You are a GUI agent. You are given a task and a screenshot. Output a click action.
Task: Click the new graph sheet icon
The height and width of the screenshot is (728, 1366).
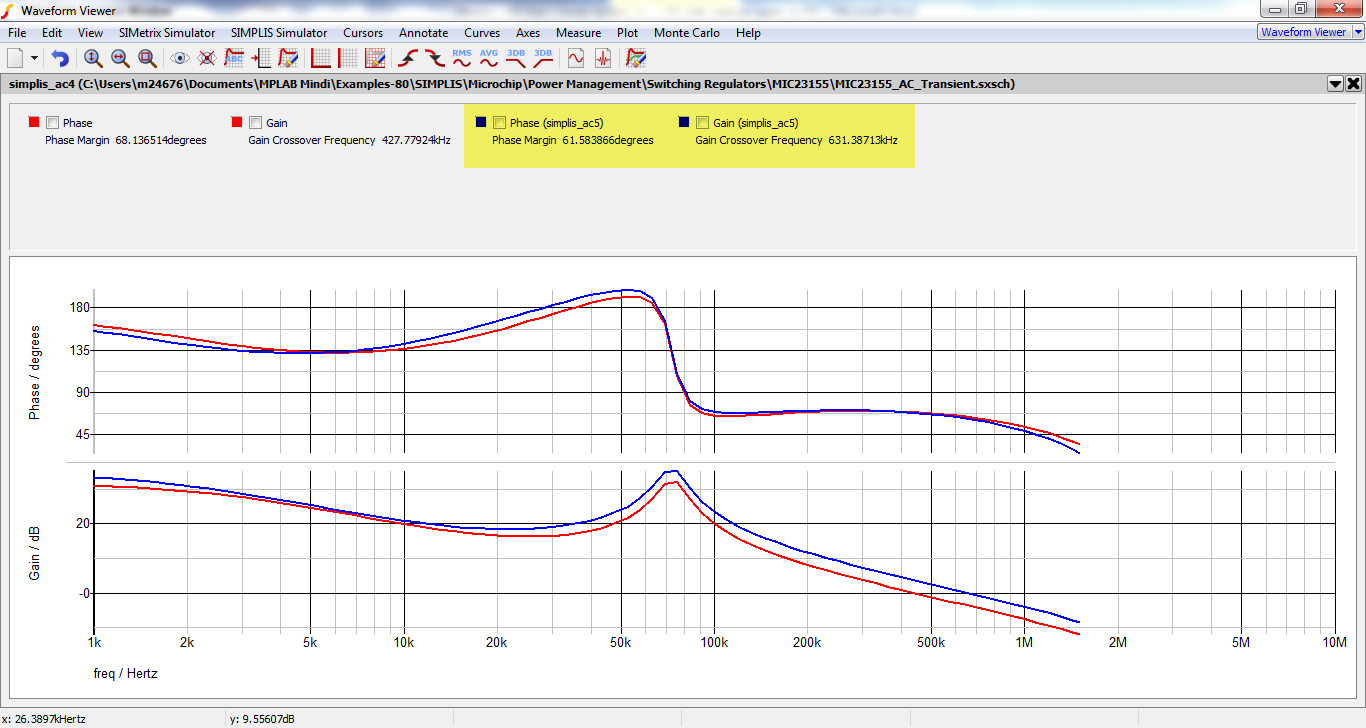15,58
